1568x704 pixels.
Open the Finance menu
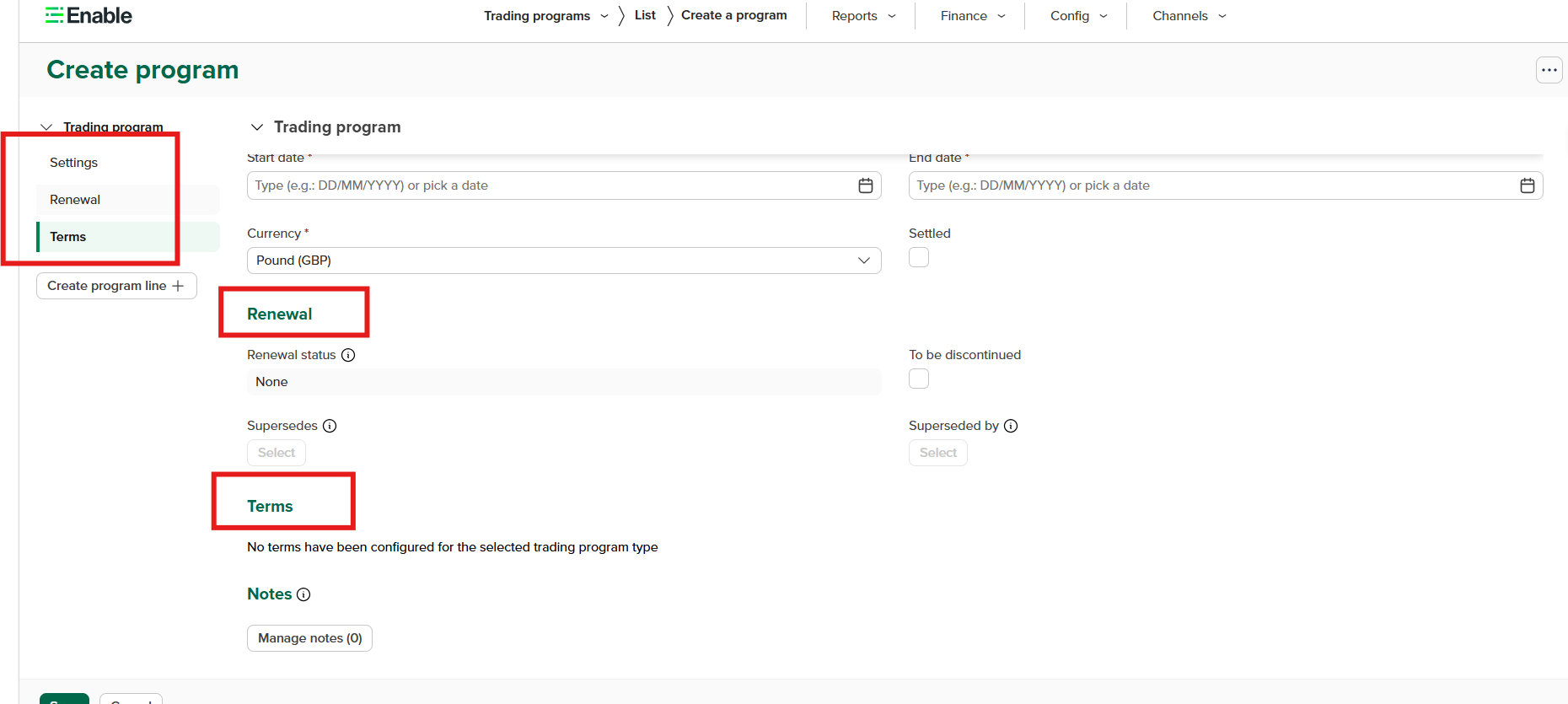(x=973, y=16)
